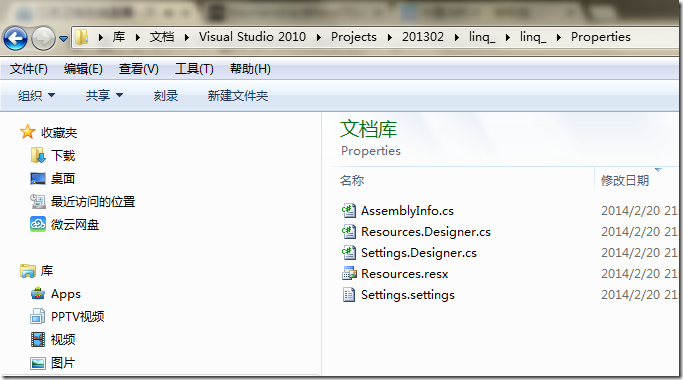Click the folder icon in address bar
This screenshot has height=380, width=683.
(x=81, y=37)
